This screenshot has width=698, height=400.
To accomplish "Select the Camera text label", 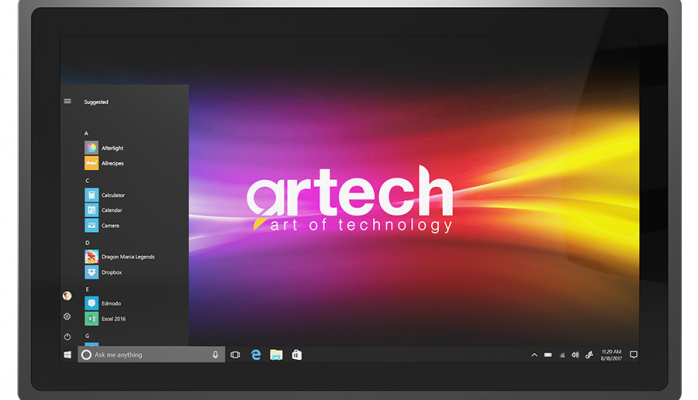I will coord(110,226).
